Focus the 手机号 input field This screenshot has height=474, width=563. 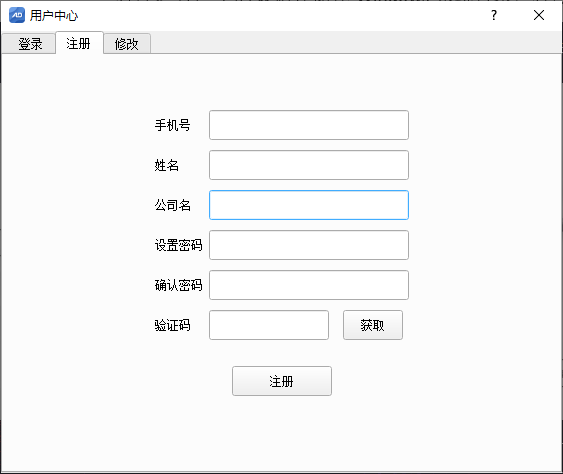(x=309, y=125)
